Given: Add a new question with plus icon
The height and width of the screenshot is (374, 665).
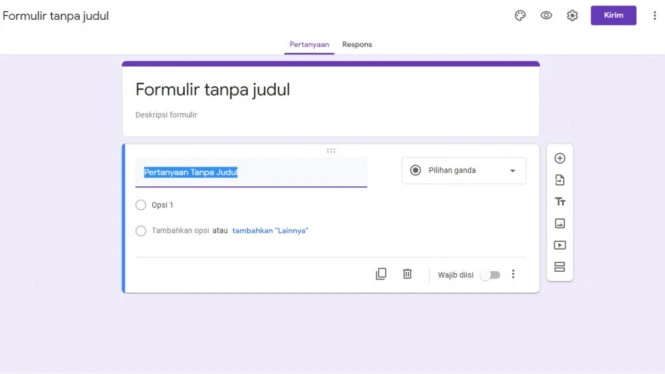Looking at the screenshot, I should tap(559, 158).
